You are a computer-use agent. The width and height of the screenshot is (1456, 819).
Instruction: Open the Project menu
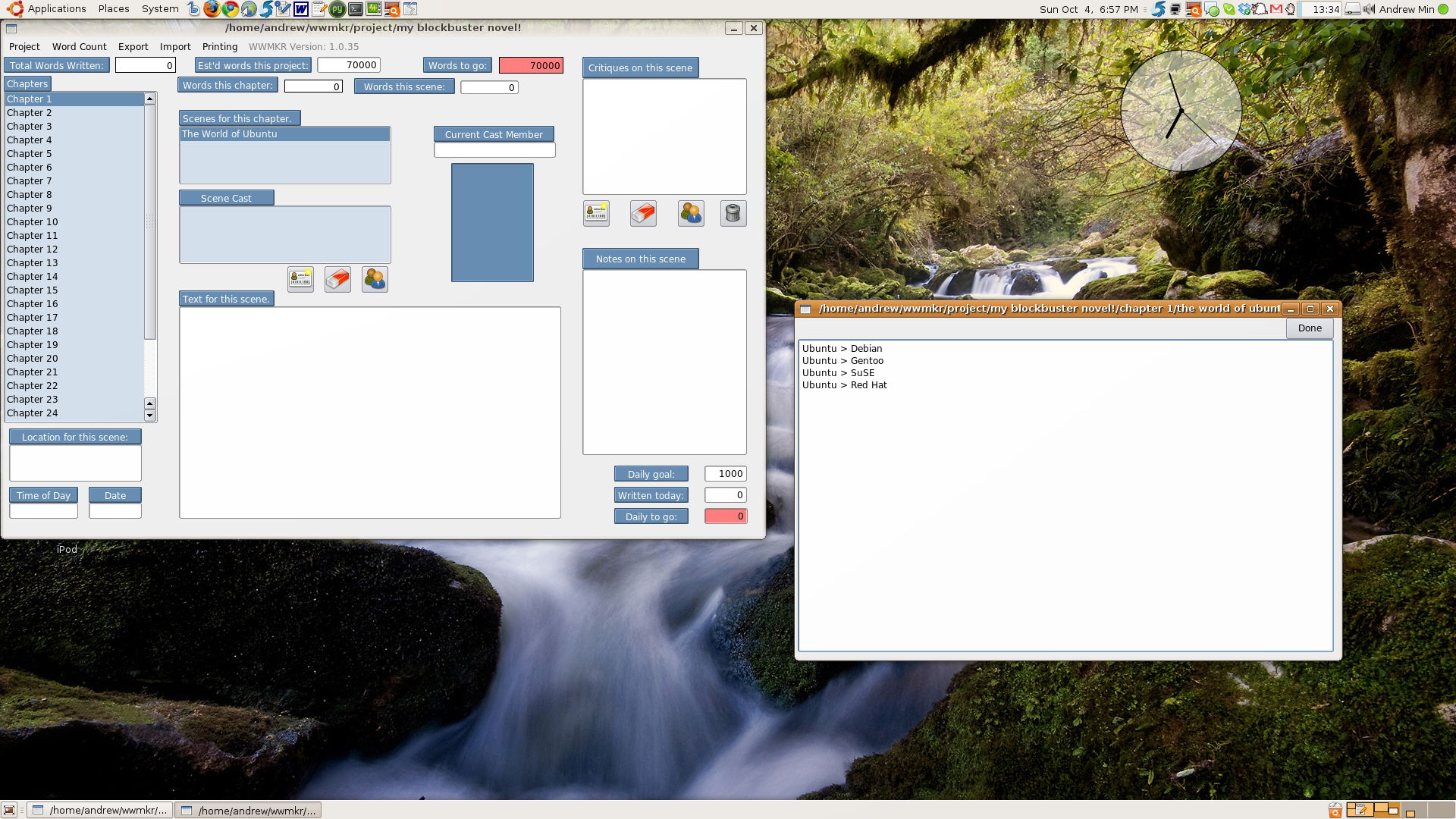[x=24, y=46]
